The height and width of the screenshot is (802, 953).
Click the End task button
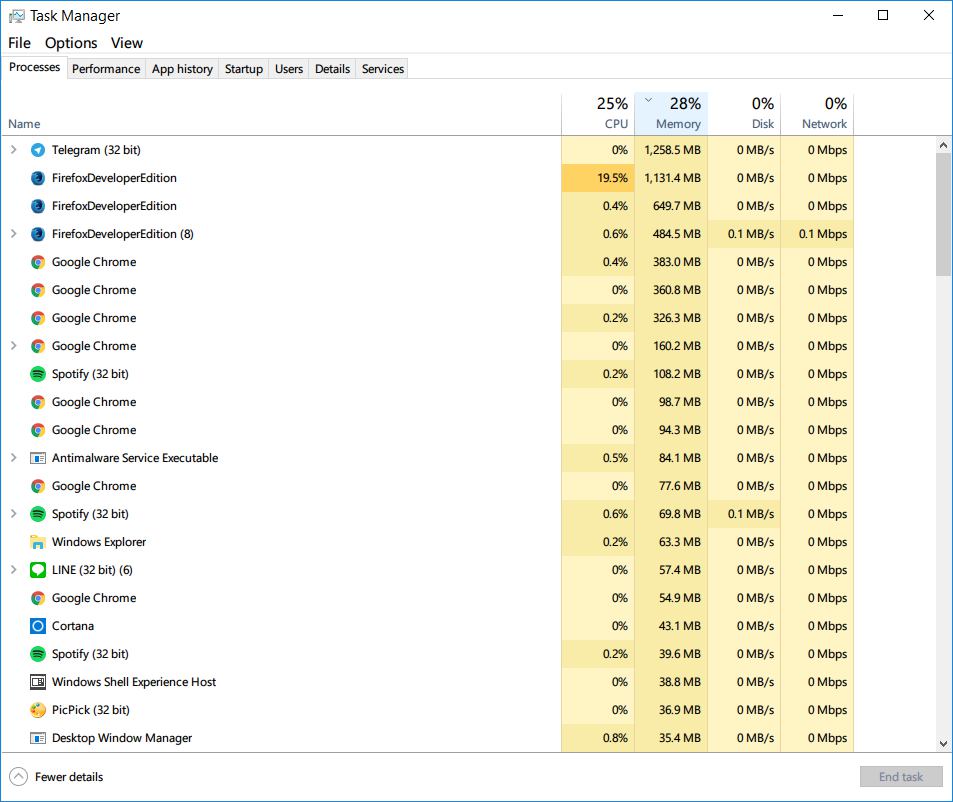901,776
